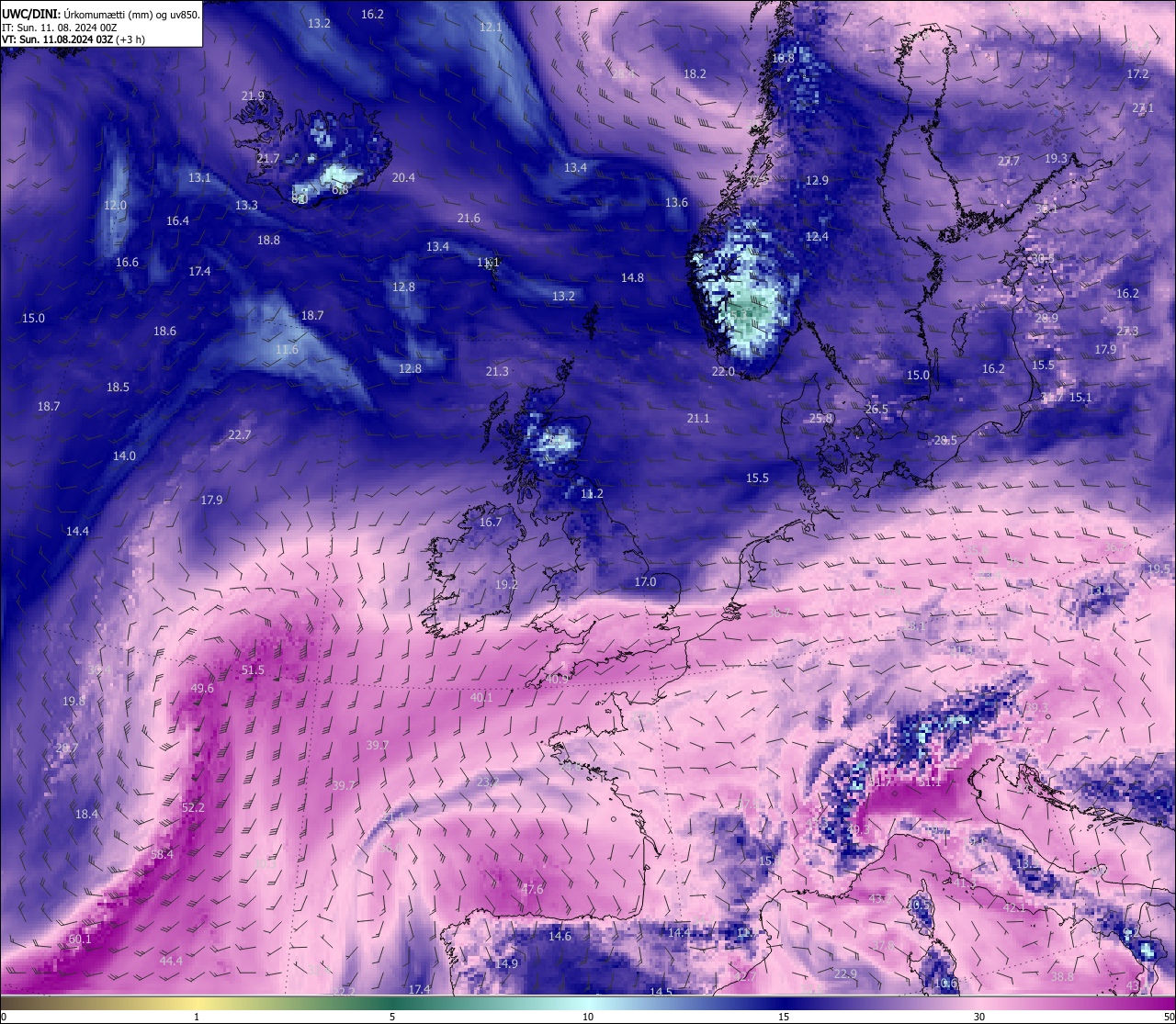Click the 12.4 value over Scandinavia
Viewport: 1176px width, 1024px height.
click(817, 236)
